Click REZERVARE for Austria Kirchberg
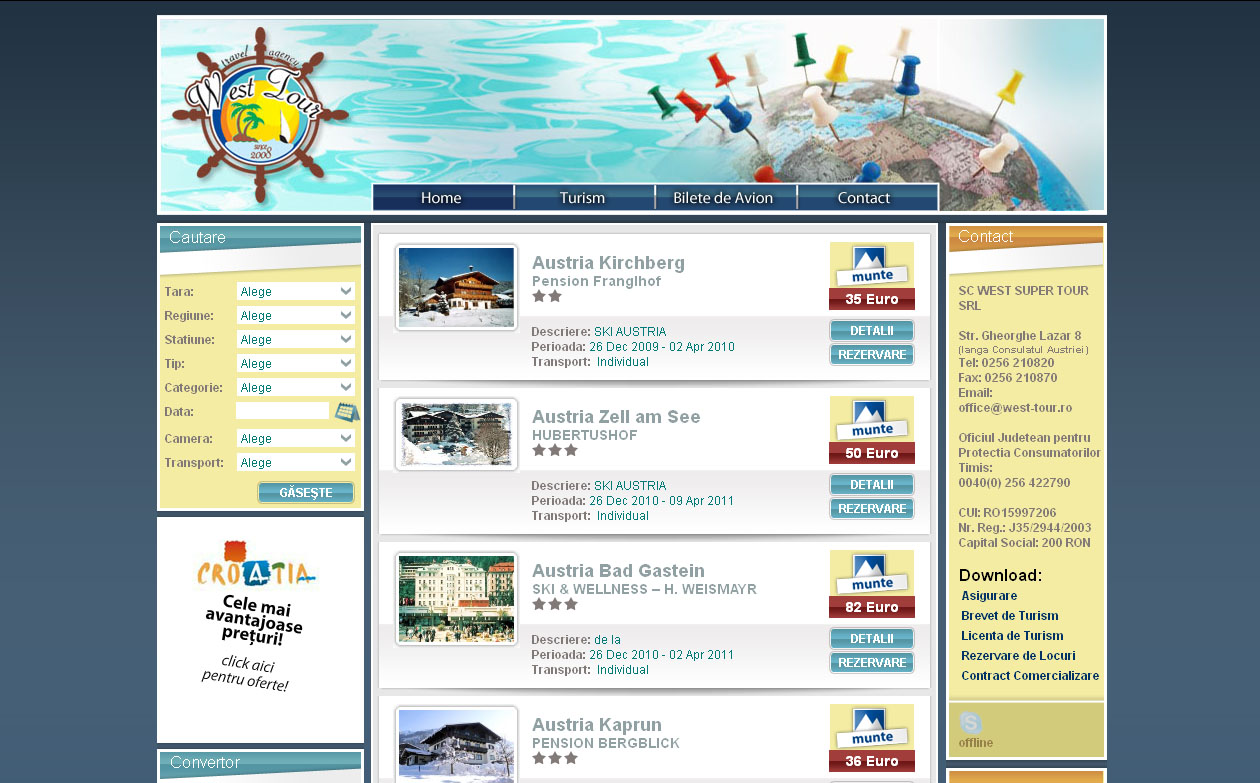This screenshot has width=1260, height=783. point(872,354)
